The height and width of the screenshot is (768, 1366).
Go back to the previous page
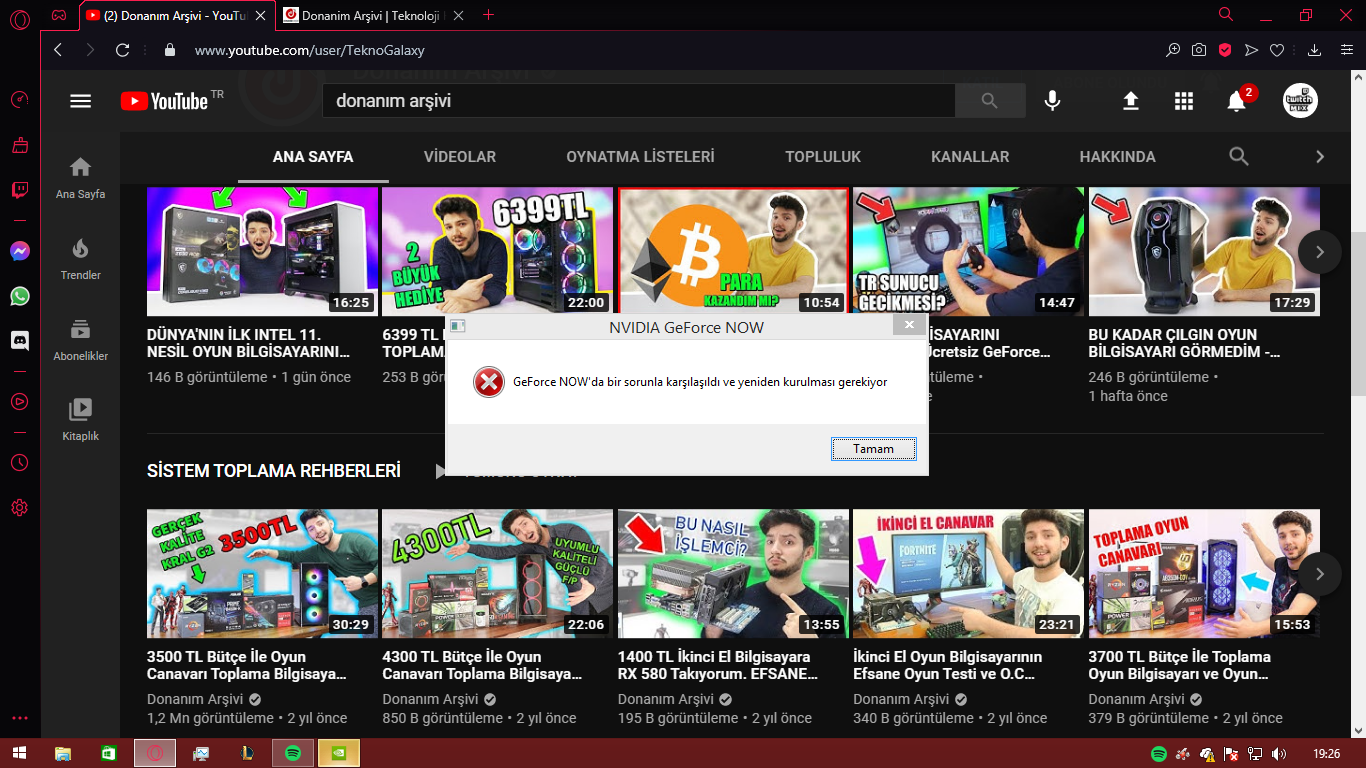click(58, 50)
